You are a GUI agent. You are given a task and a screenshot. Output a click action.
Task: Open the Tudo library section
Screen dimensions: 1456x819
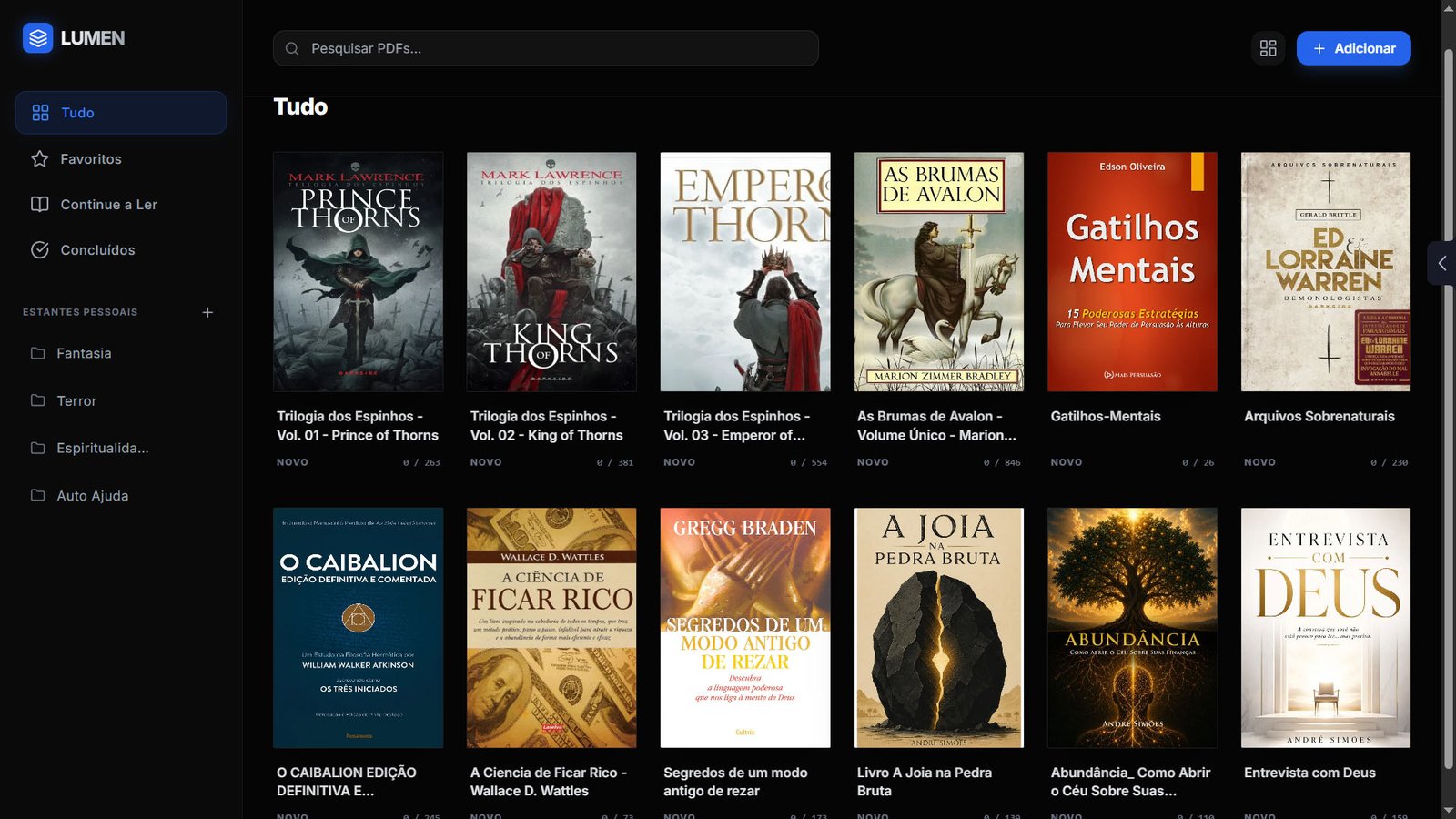(x=121, y=113)
